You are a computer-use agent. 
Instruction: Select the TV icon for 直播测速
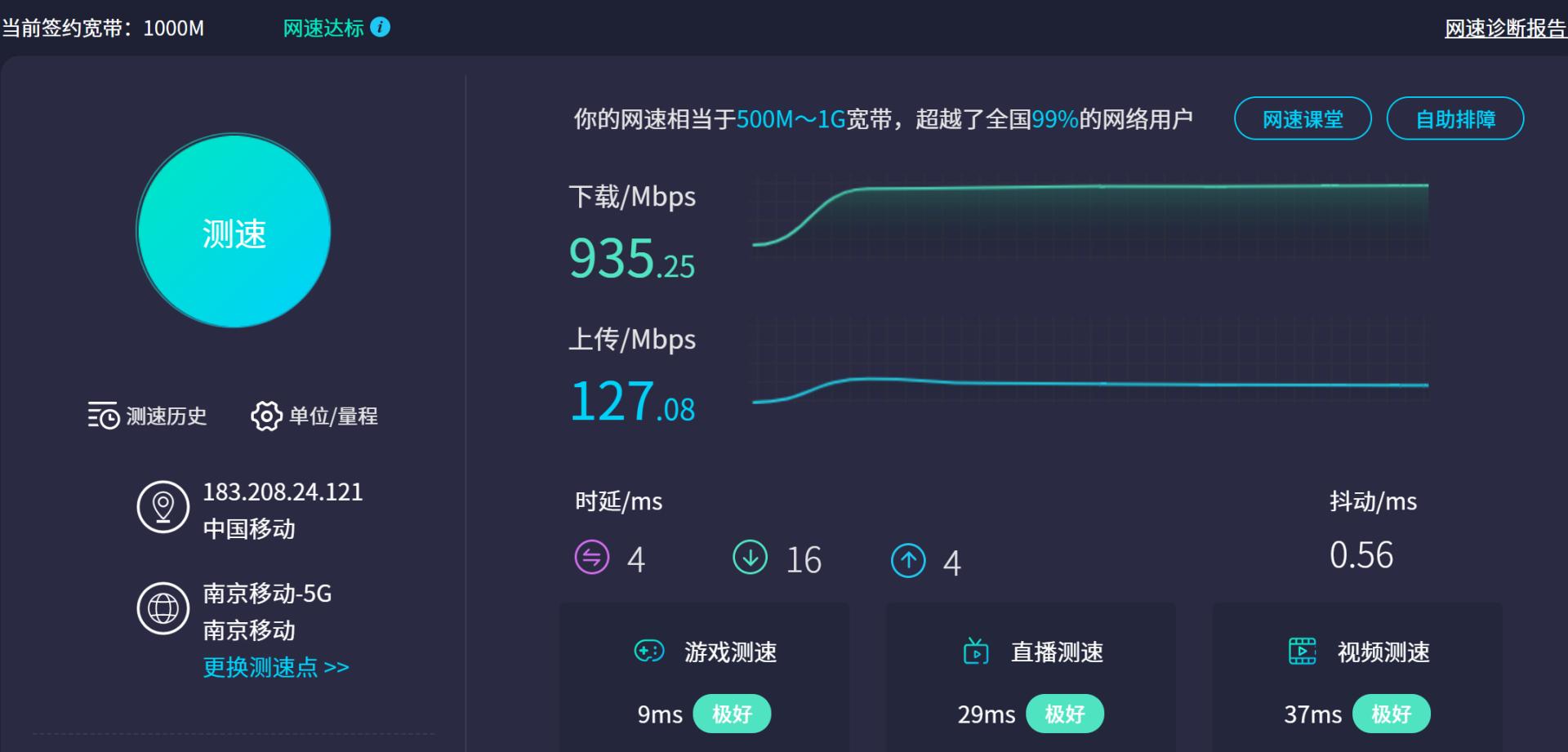tap(973, 652)
